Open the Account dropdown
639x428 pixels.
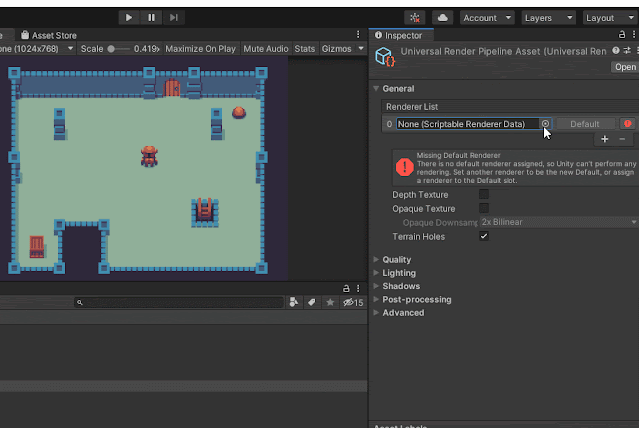(487, 18)
